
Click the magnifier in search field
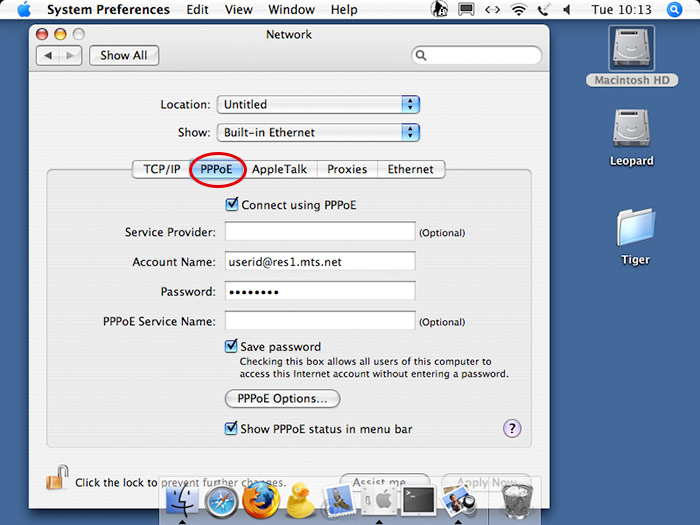pos(421,55)
